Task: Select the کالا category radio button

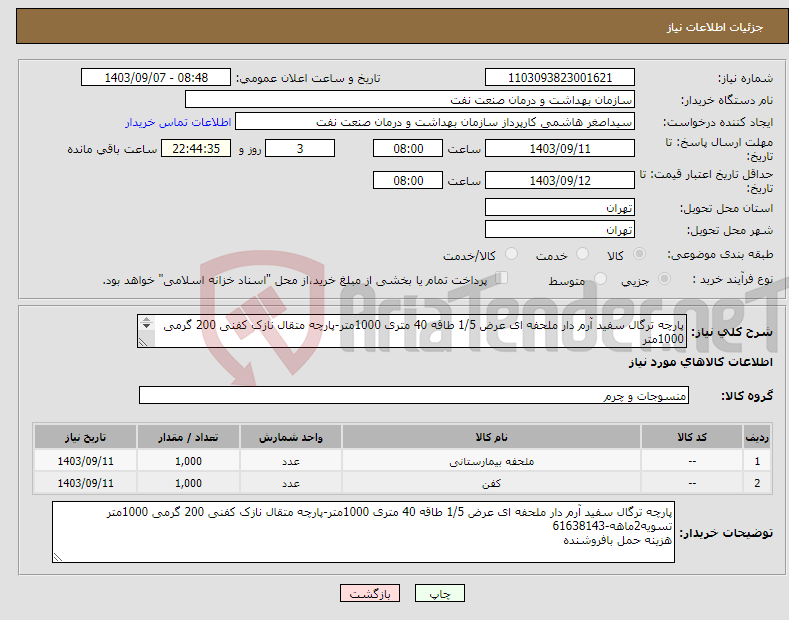Action: (x=639, y=254)
